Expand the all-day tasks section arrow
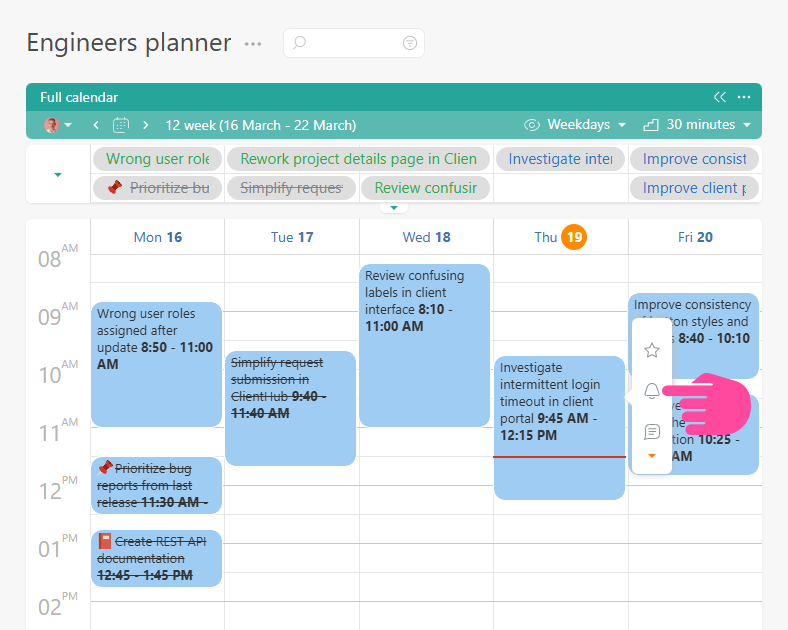The width and height of the screenshot is (788, 630). coord(57,174)
